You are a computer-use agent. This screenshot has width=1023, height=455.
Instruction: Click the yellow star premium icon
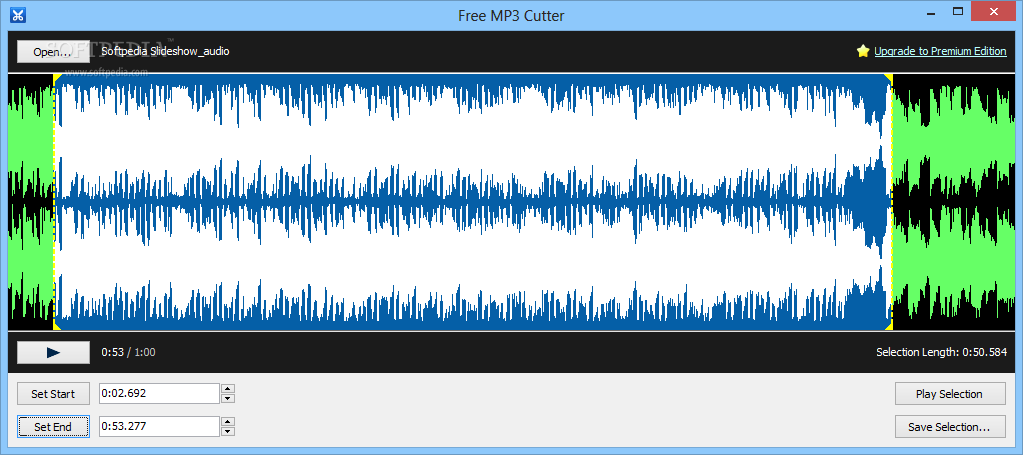pos(863,51)
